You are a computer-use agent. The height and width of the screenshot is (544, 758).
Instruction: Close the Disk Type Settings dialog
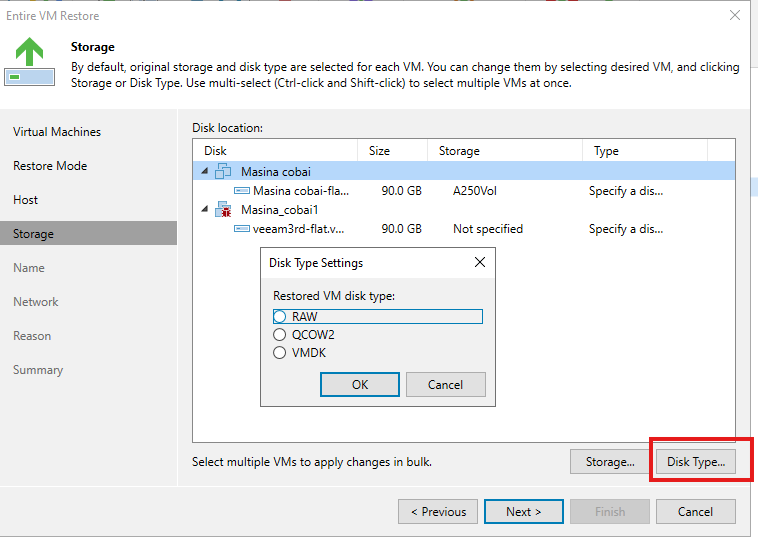pos(480,262)
